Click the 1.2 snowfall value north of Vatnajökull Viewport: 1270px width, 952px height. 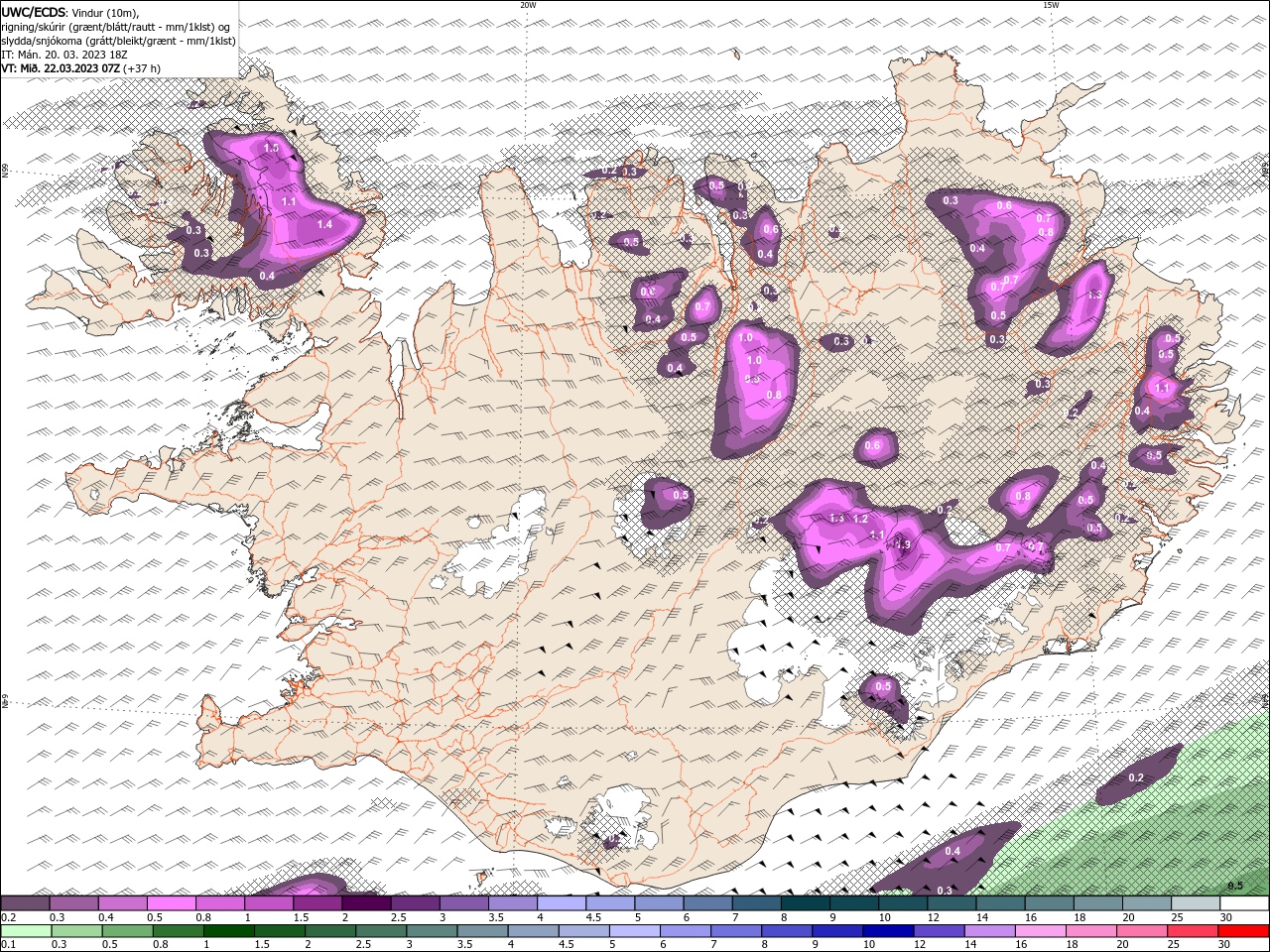pyautogui.click(x=860, y=519)
